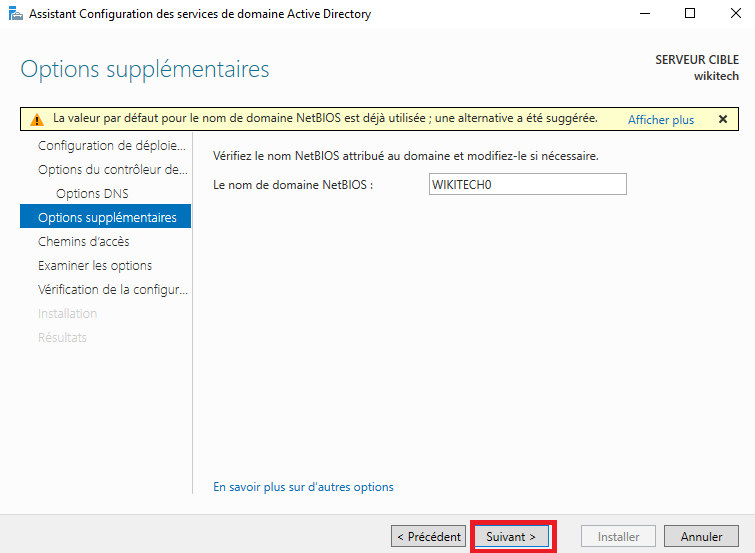The height and width of the screenshot is (553, 755).
Task: Open En savoir plus sur d'autres options link
Action: click(303, 487)
